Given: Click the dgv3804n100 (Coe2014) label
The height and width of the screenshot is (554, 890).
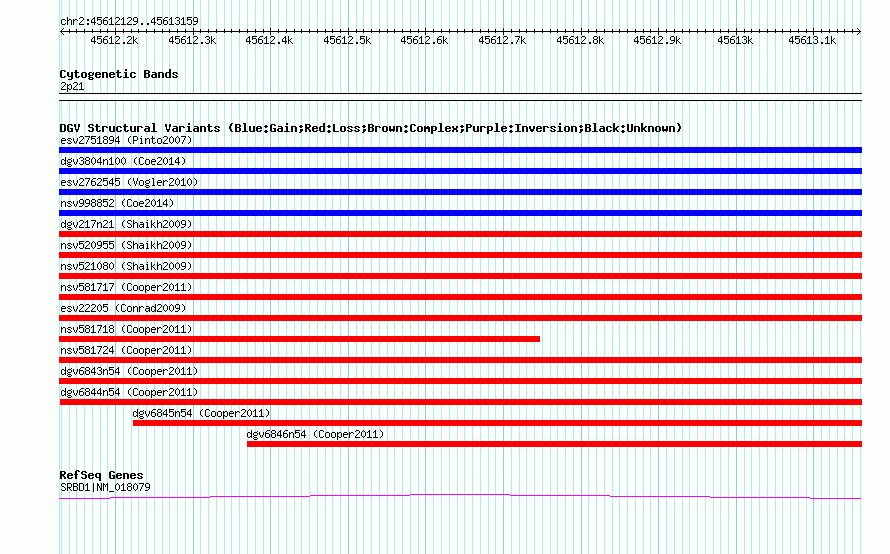Looking at the screenshot, I should (x=123, y=161).
